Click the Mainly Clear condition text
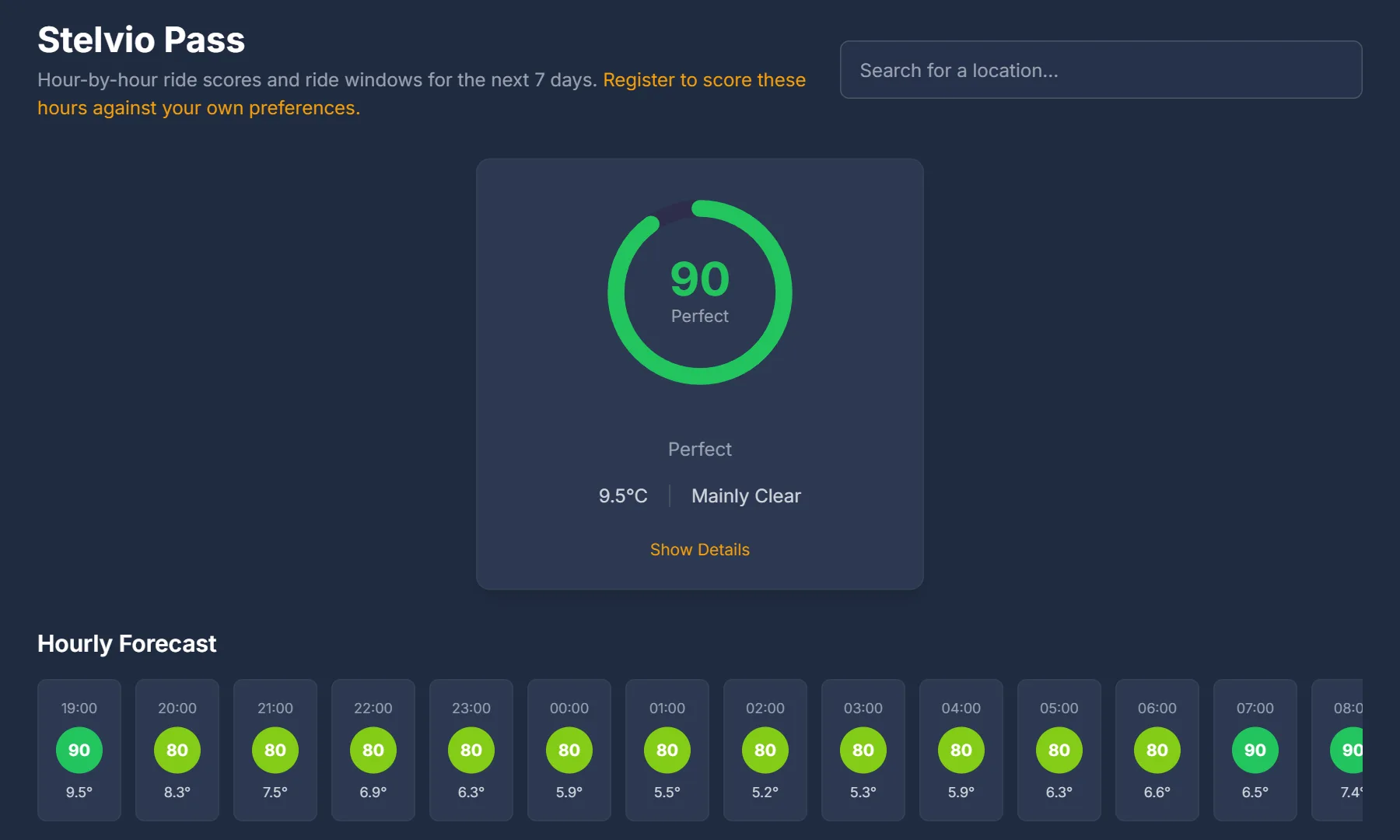Screen dimensions: 1400x840 [746, 495]
